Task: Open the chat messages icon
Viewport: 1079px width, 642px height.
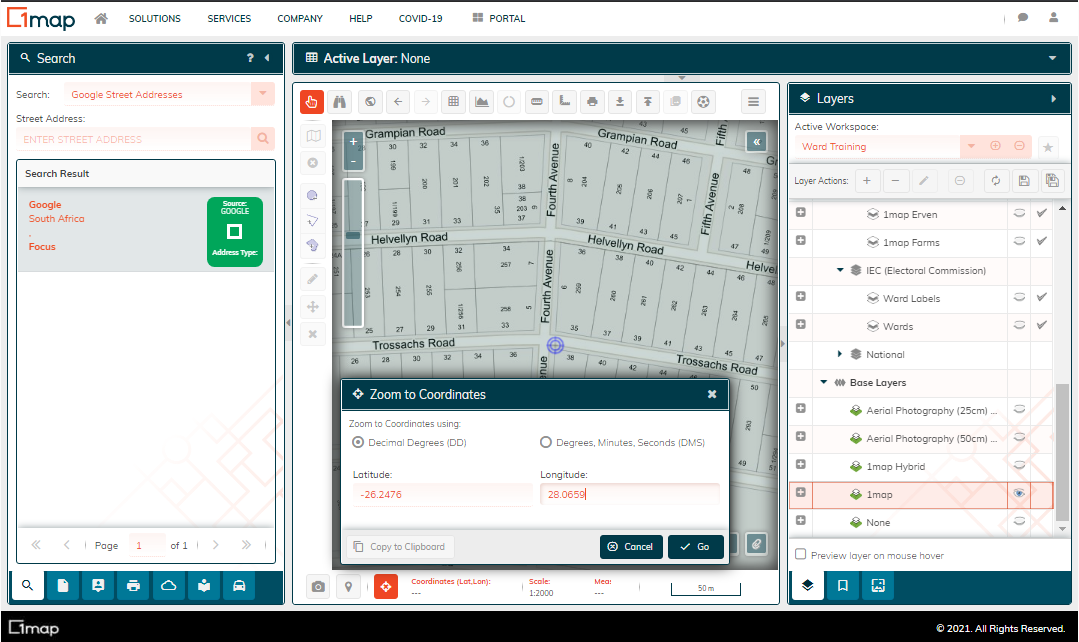Action: tap(1023, 18)
